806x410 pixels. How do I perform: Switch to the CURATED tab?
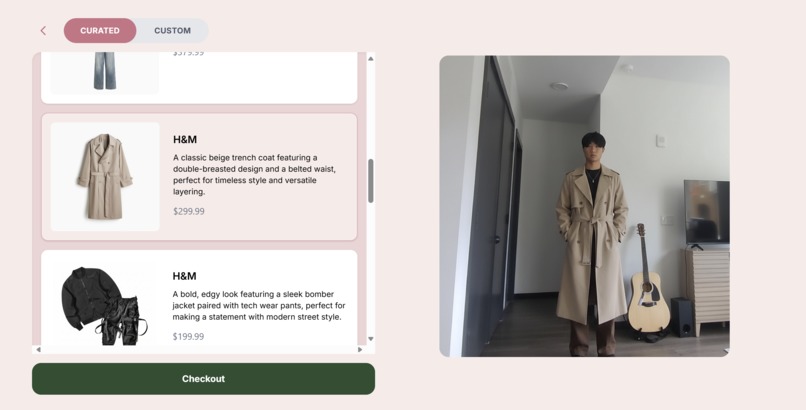point(100,30)
